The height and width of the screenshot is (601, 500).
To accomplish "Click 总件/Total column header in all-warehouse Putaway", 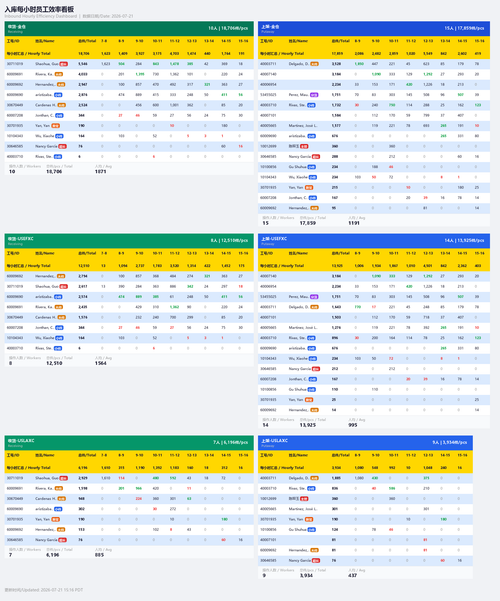I will (341, 41).
